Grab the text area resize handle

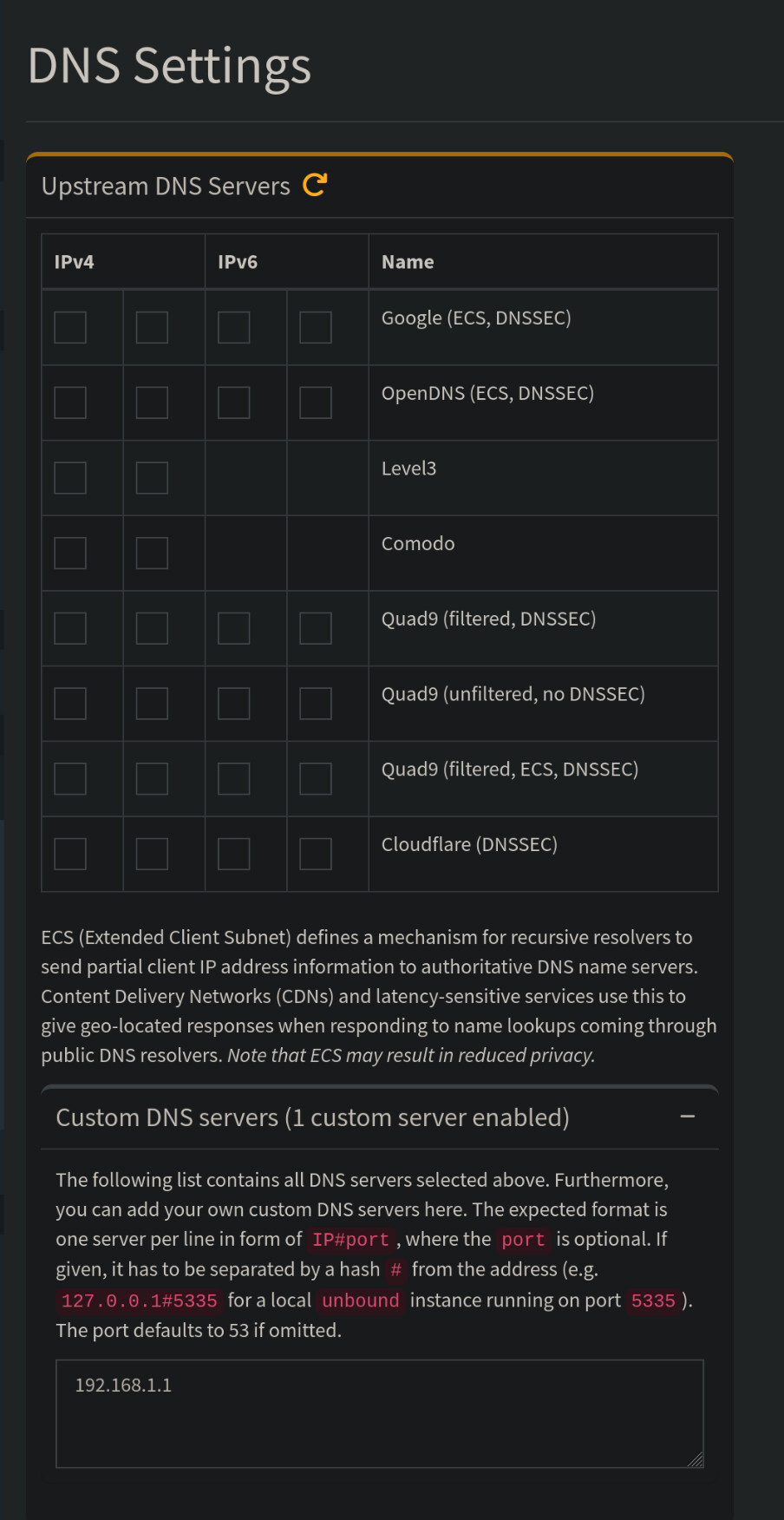point(696,1460)
